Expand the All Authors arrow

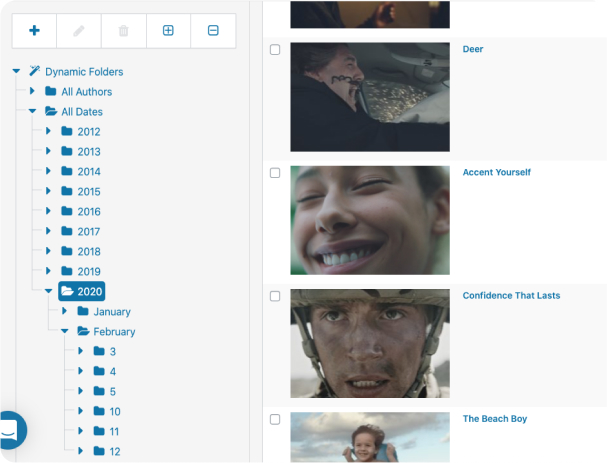tap(33, 91)
